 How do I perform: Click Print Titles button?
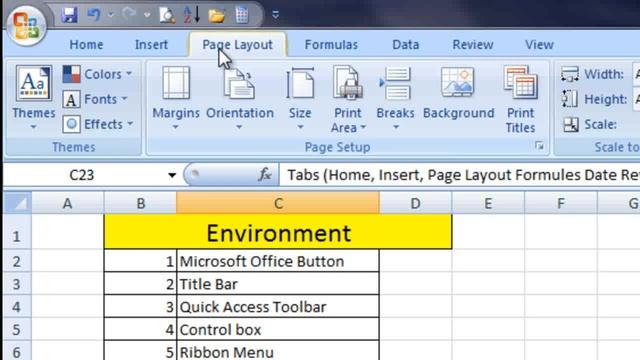520,100
